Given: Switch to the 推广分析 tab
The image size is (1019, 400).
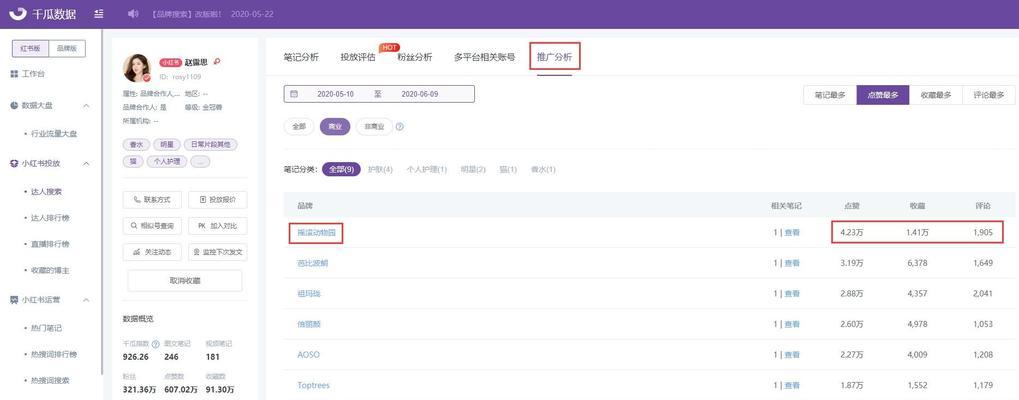Looking at the screenshot, I should (x=554, y=57).
